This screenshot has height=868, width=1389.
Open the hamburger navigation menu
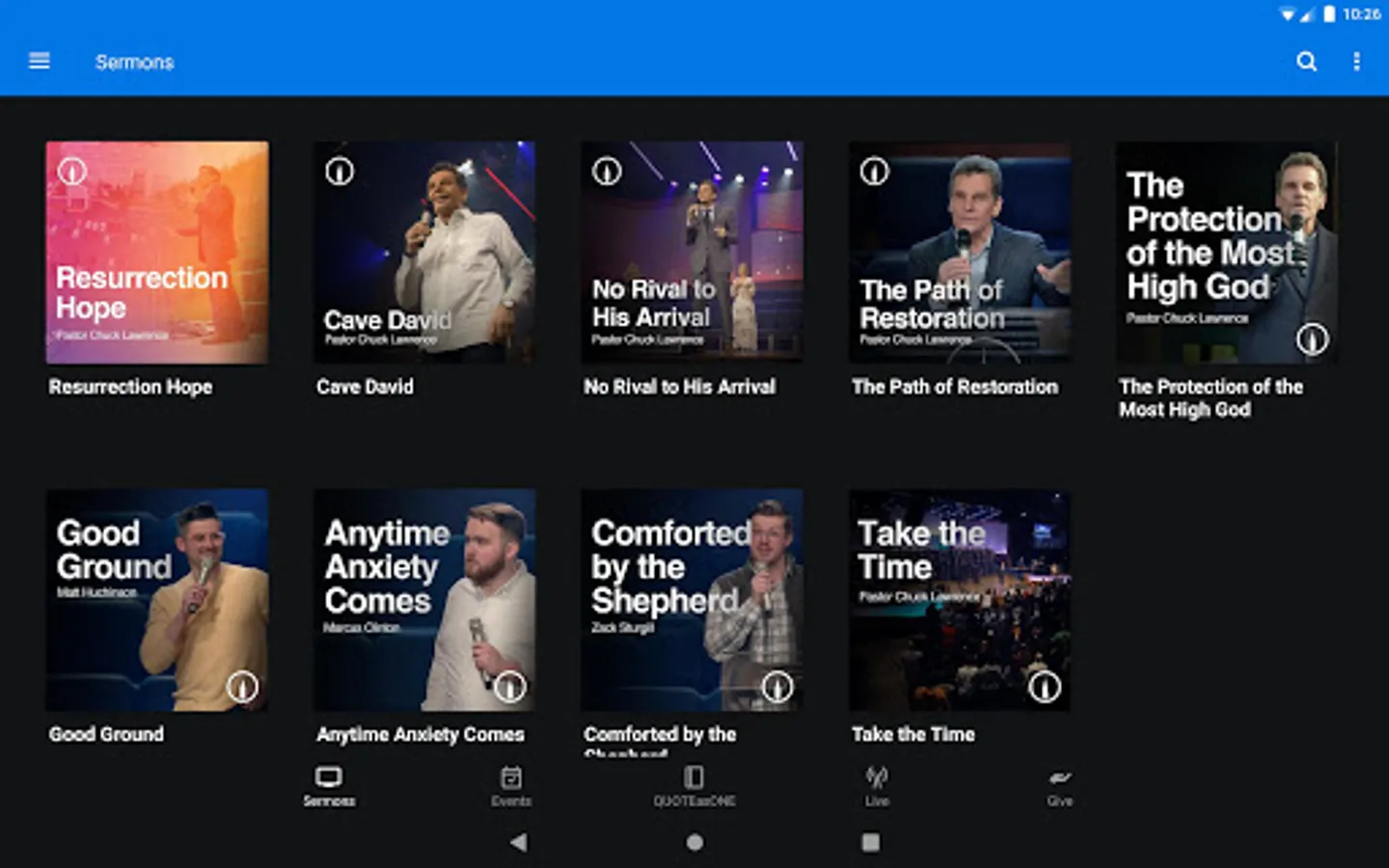(40, 62)
